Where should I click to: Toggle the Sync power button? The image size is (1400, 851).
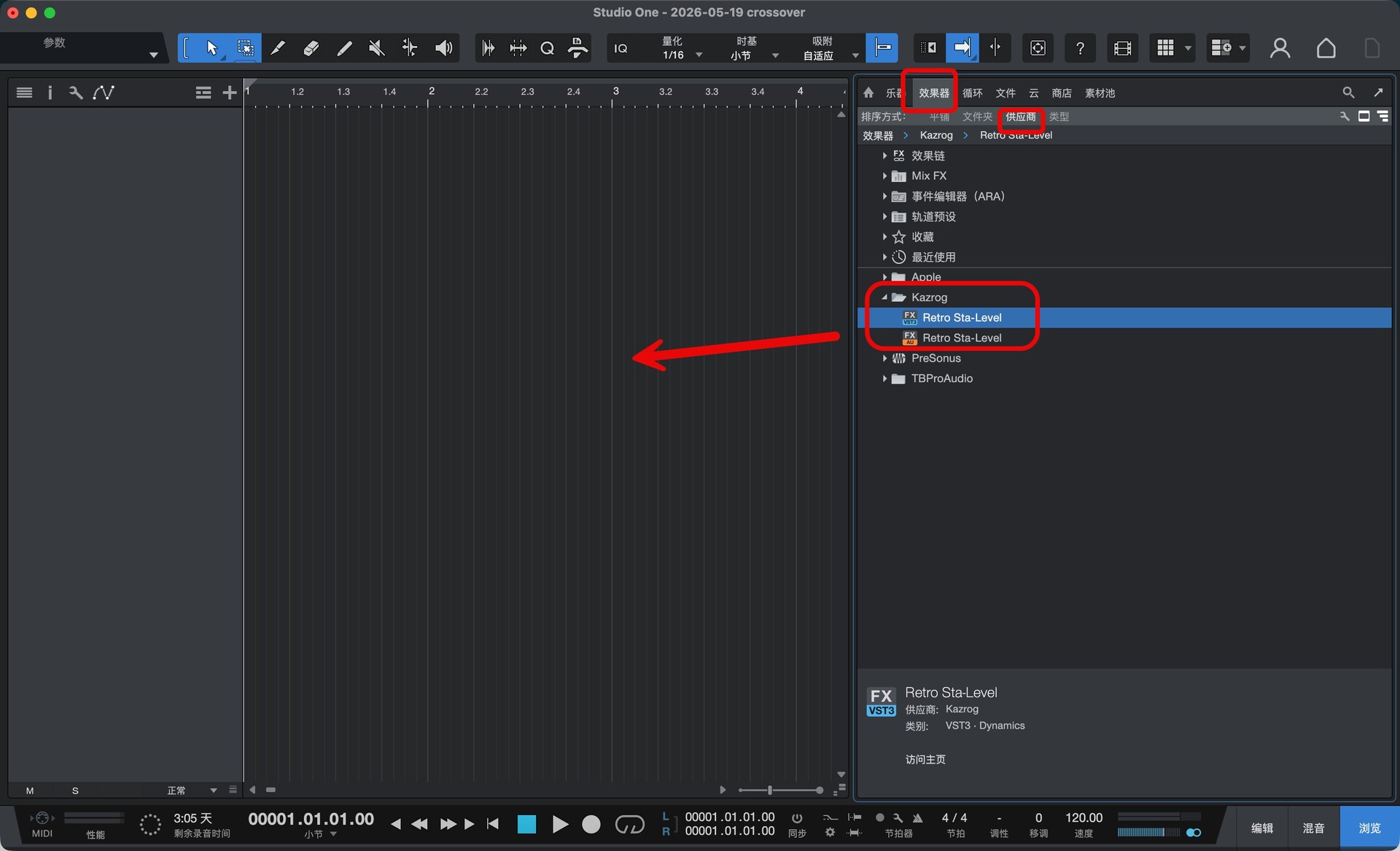pos(797,818)
